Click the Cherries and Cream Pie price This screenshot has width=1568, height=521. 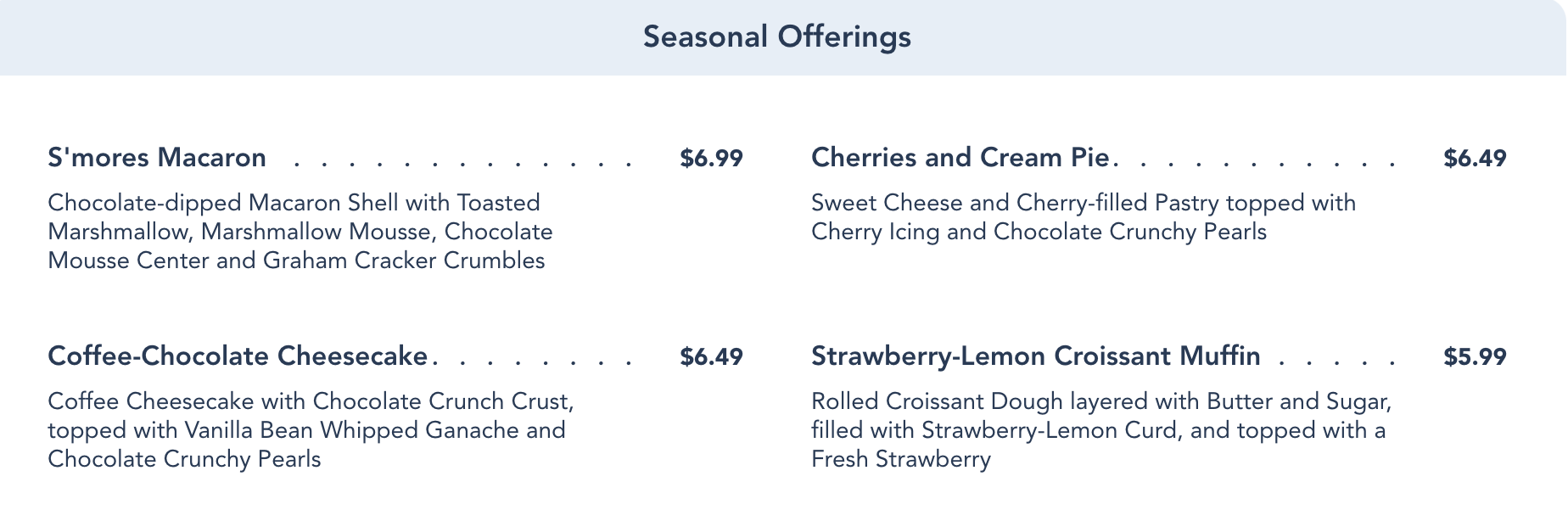point(1475,159)
